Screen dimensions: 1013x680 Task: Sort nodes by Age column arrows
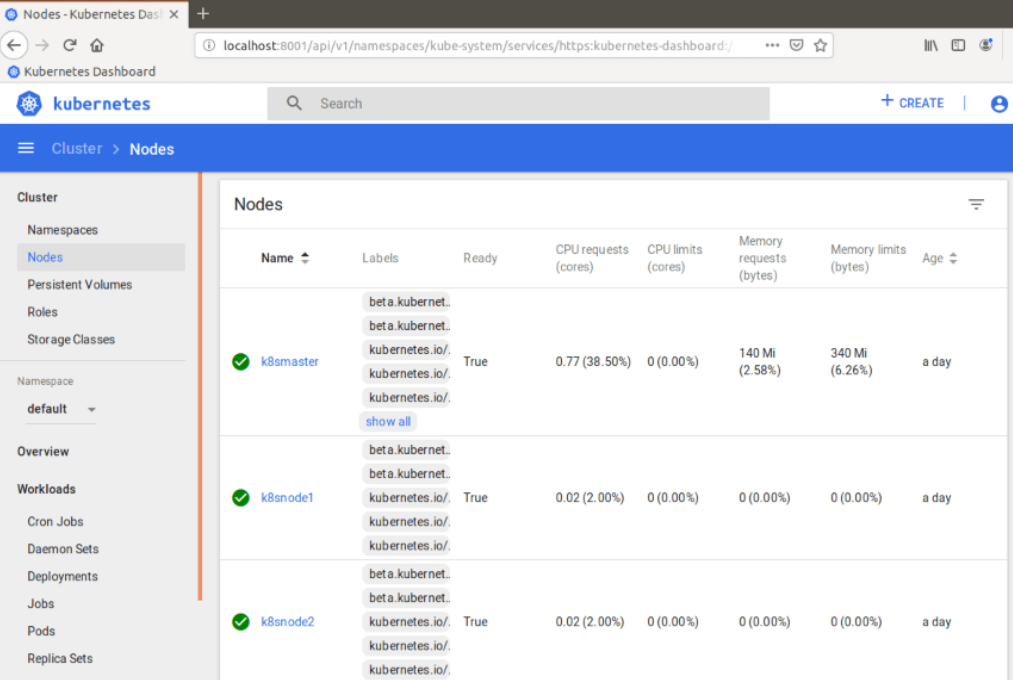[x=953, y=258]
